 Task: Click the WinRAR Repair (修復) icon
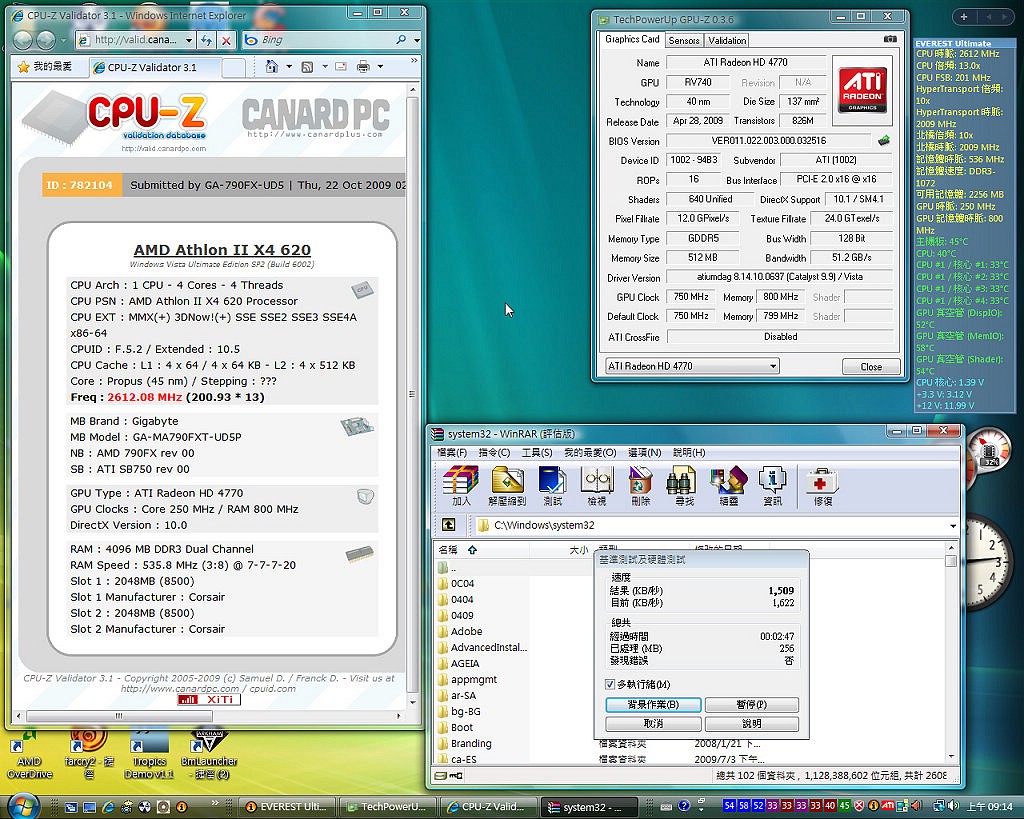[x=822, y=486]
